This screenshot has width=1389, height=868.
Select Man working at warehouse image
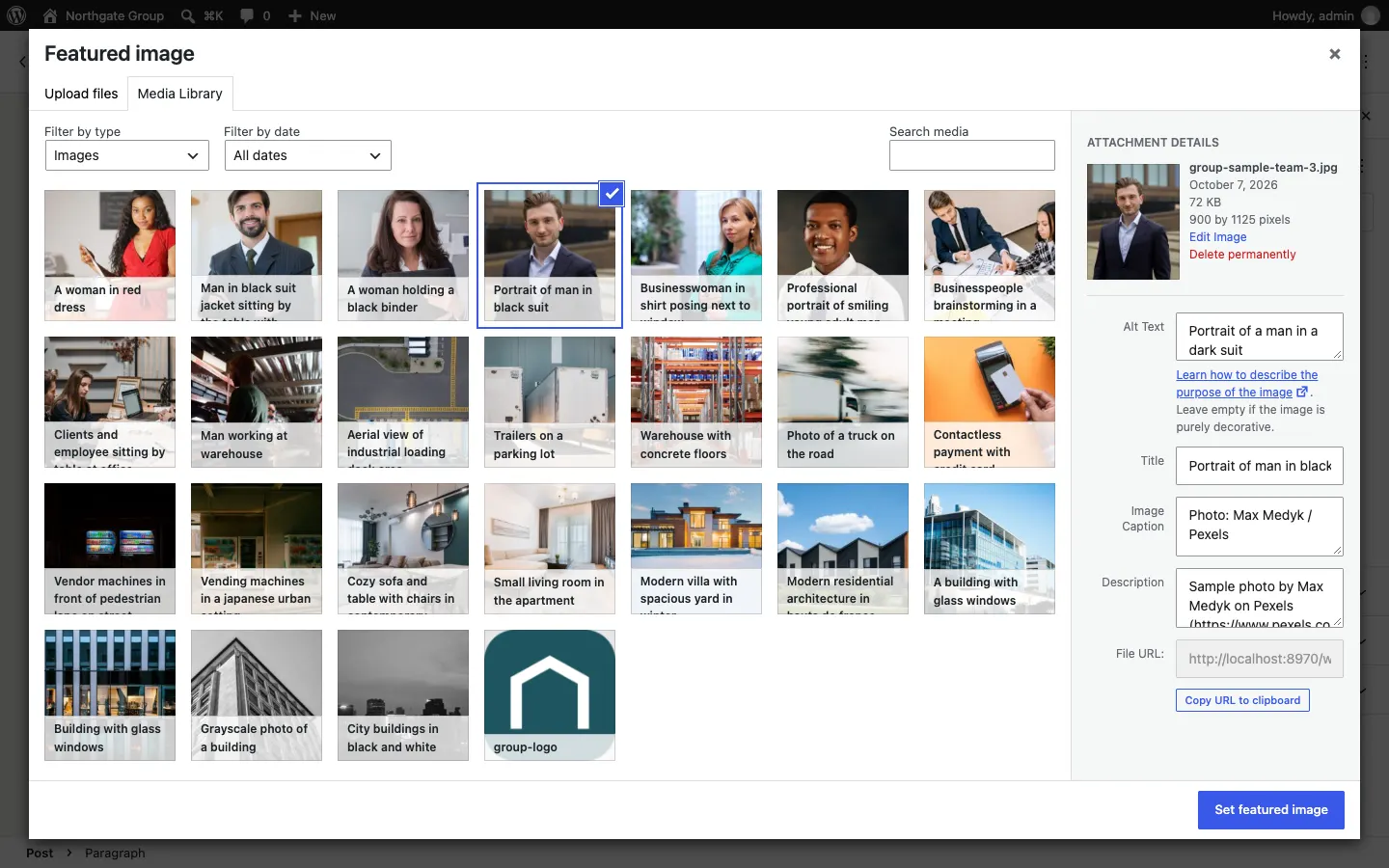pyautogui.click(x=257, y=402)
